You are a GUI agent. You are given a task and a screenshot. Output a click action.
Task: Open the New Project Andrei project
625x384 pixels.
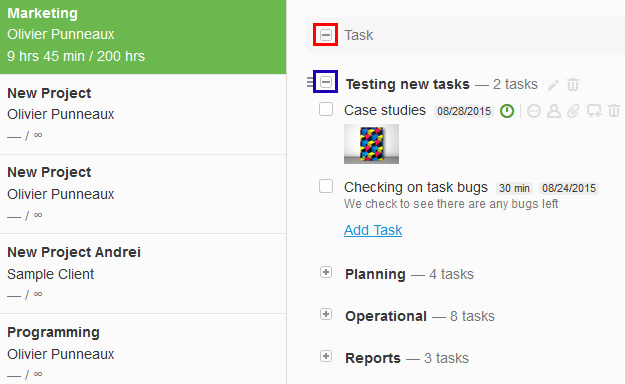click(143, 274)
